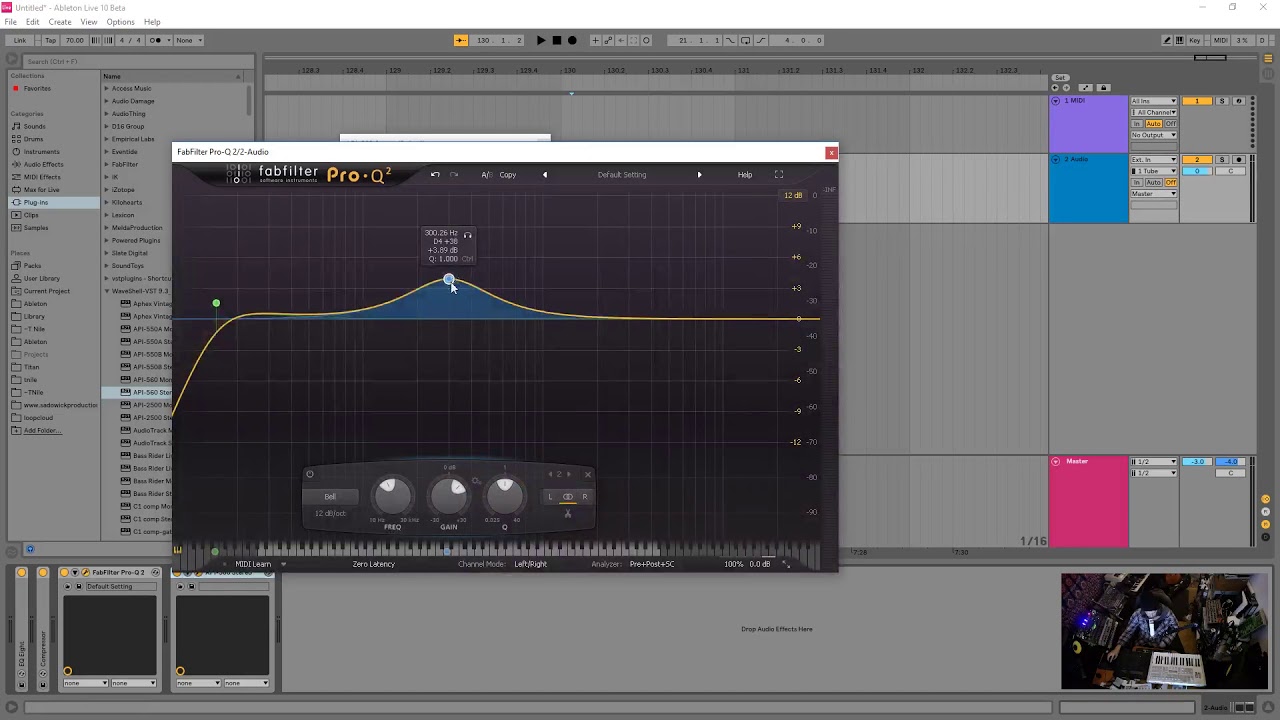The height and width of the screenshot is (720, 1280).
Task: Click the Stop transport button
Action: pos(556,40)
